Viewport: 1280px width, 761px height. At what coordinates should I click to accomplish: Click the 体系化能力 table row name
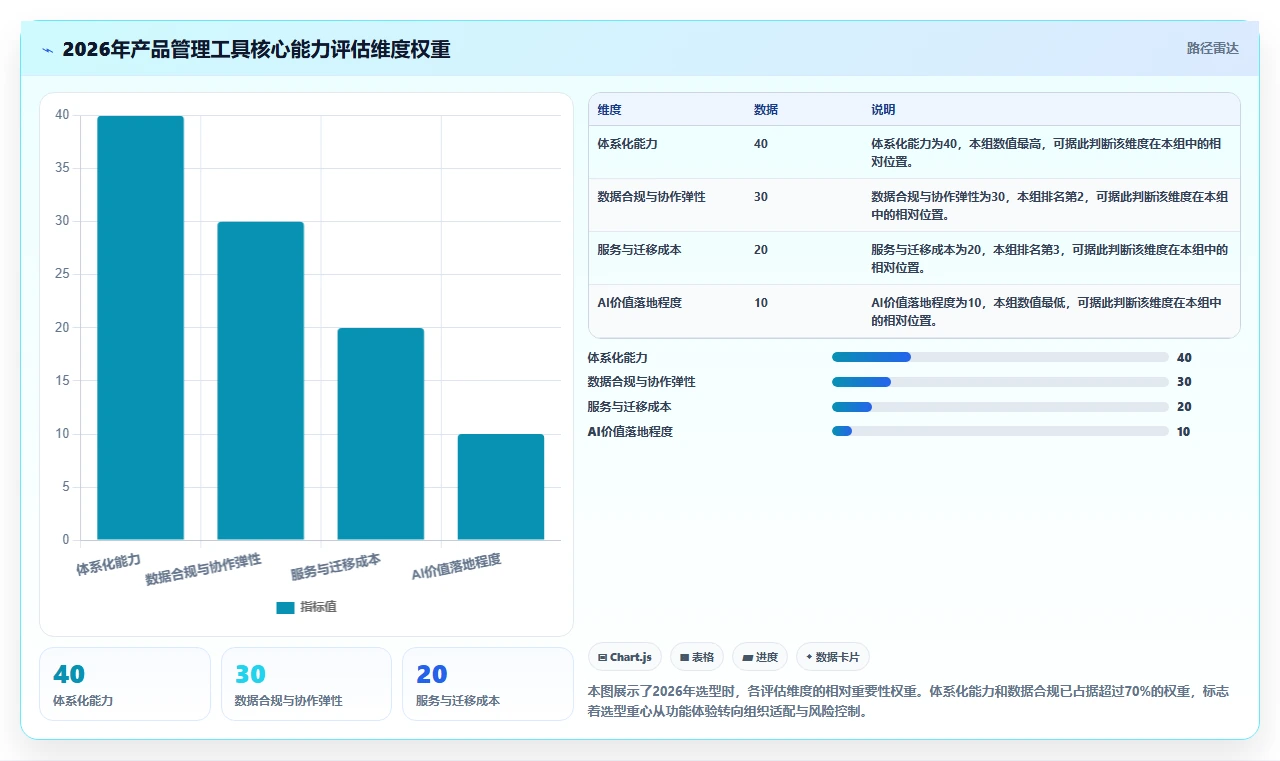pos(627,144)
